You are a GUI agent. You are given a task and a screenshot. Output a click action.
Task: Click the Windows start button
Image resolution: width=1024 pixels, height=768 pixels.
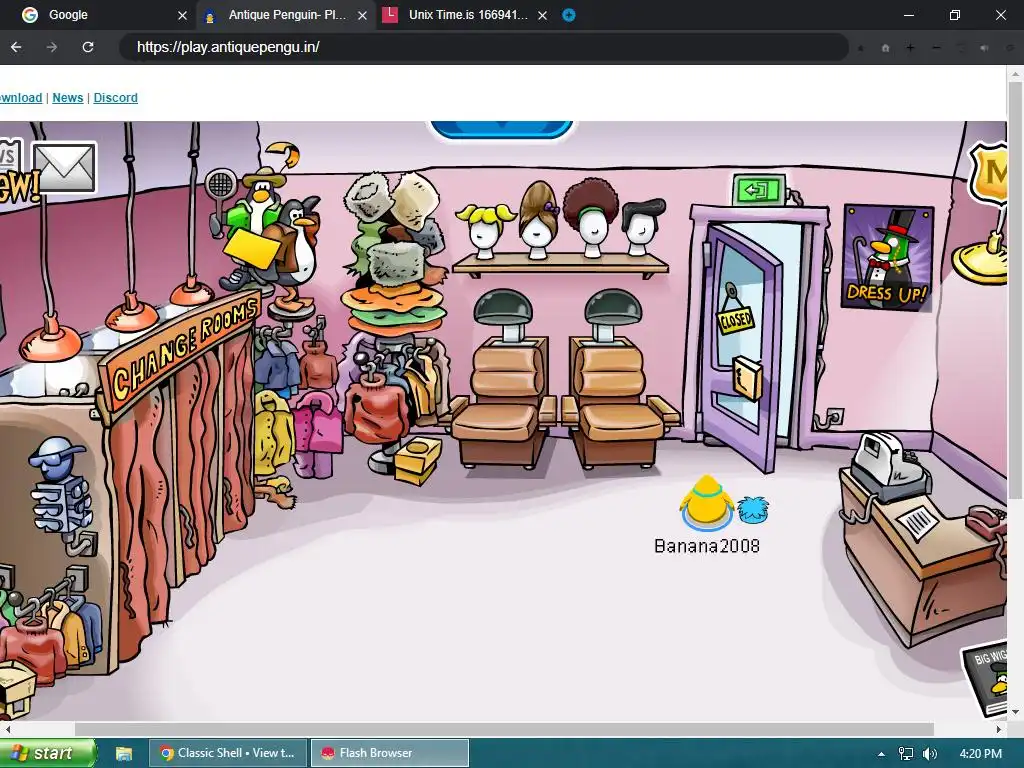[47, 753]
